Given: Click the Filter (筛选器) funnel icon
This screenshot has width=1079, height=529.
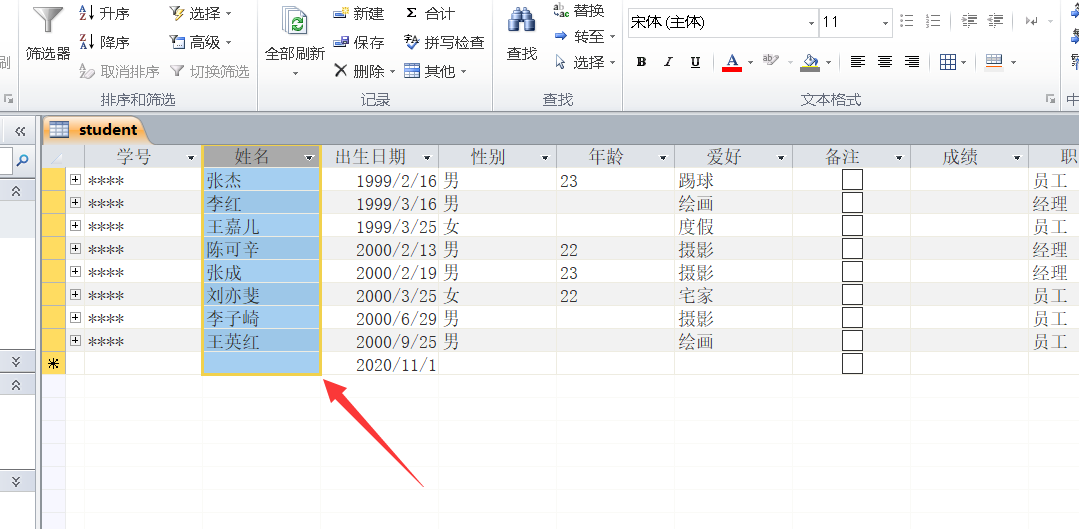Looking at the screenshot, I should (x=47, y=22).
